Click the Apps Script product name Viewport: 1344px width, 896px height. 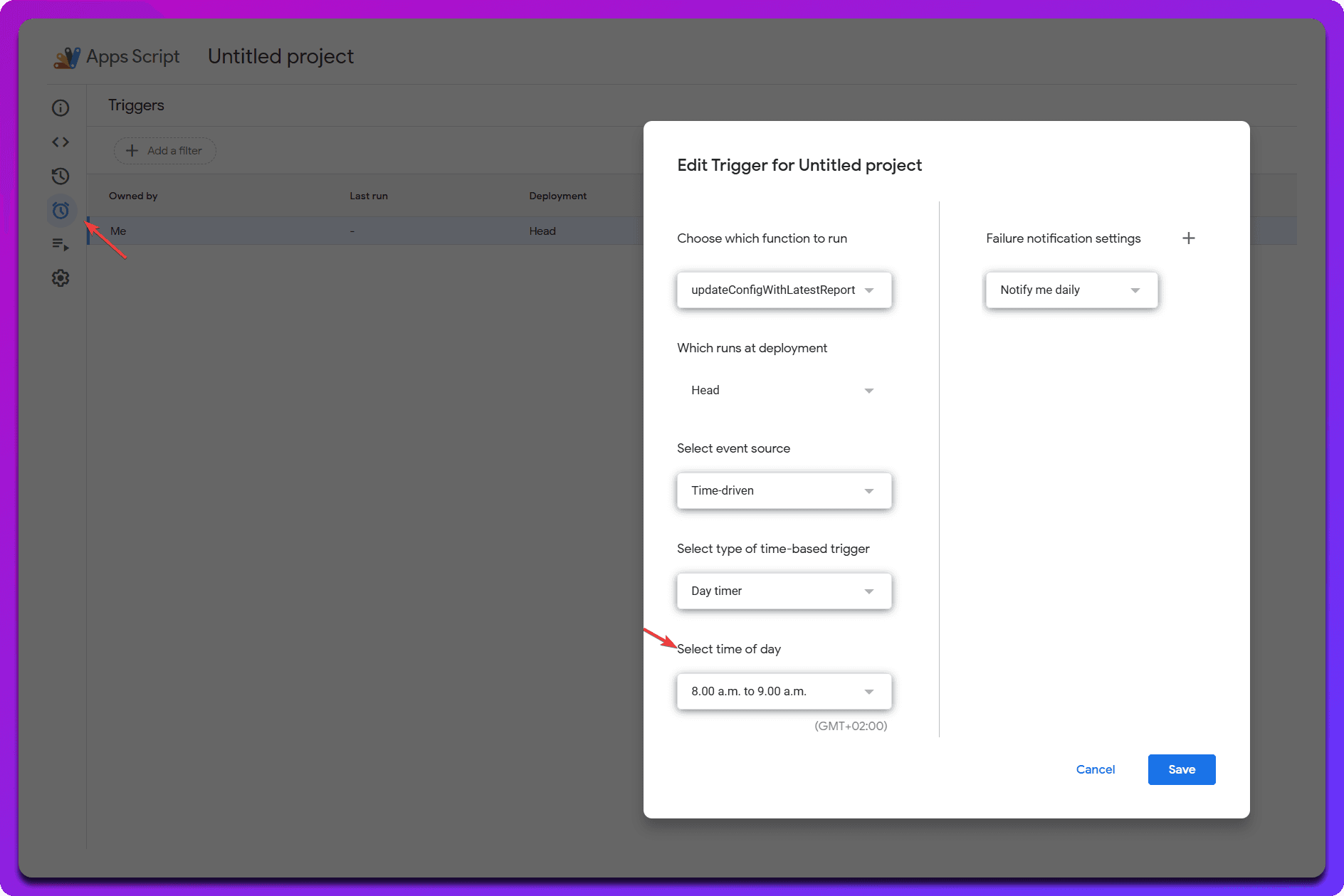(133, 56)
